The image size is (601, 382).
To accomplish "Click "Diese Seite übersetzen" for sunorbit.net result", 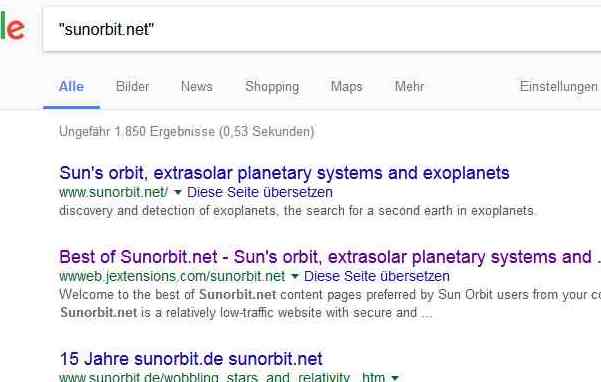I will tap(260, 192).
